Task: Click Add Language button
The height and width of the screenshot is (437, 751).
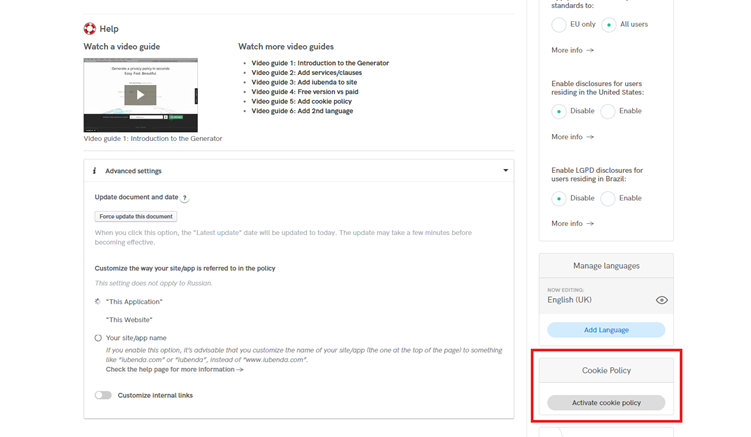Action: click(x=606, y=330)
